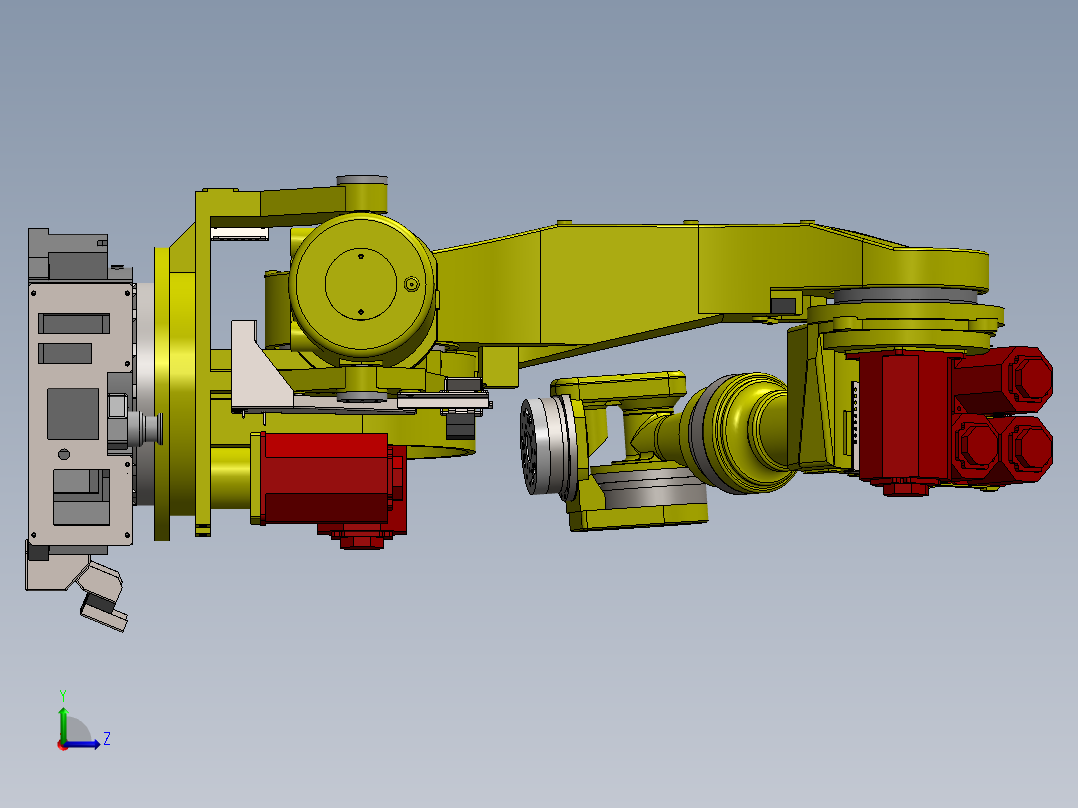Click the green Y axis of the triad

[x=63, y=725]
